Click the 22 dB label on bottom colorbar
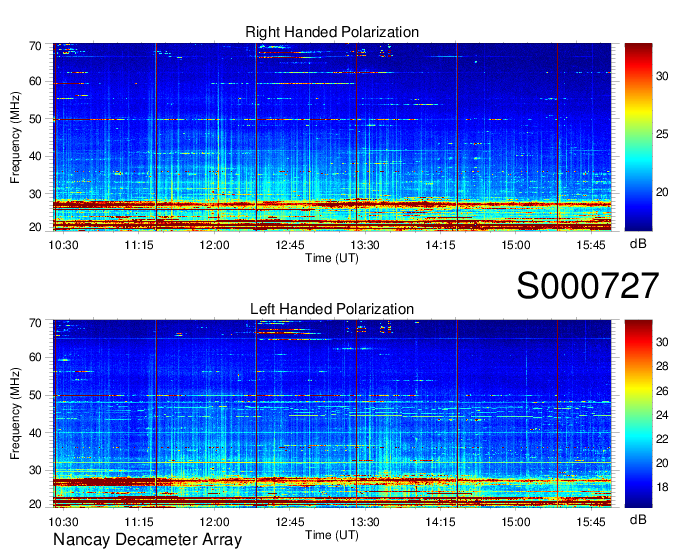680x552 pixels. coord(662,440)
